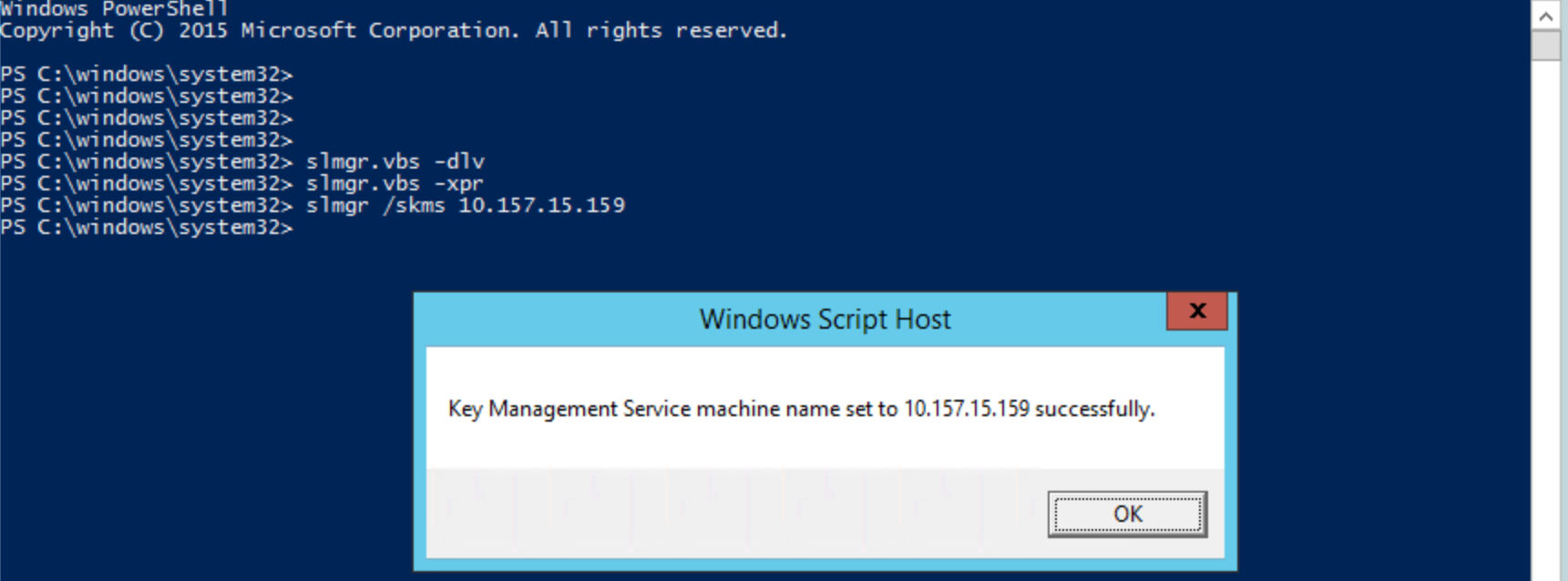Click the PowerShell scrollbar up arrow
This screenshot has width=1568, height=581.
click(x=1546, y=15)
